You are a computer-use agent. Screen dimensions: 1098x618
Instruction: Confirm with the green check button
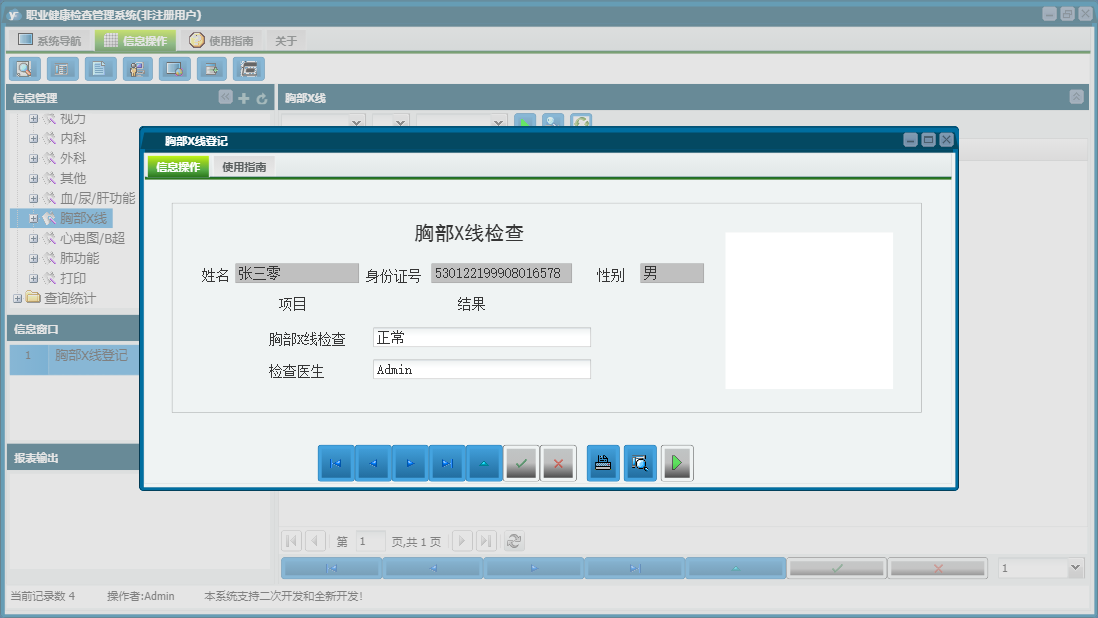pos(521,462)
